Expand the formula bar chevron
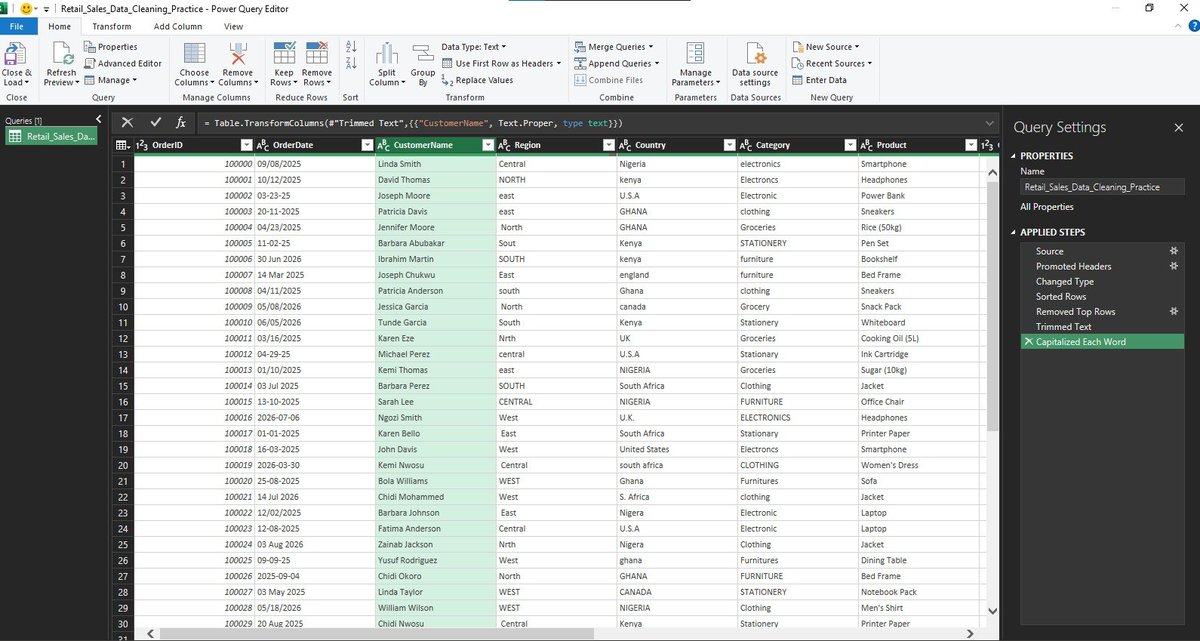The width and height of the screenshot is (1200, 641). (987, 122)
